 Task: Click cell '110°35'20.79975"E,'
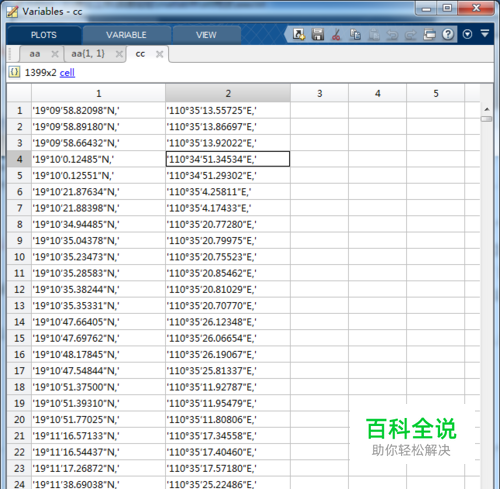pyautogui.click(x=228, y=241)
